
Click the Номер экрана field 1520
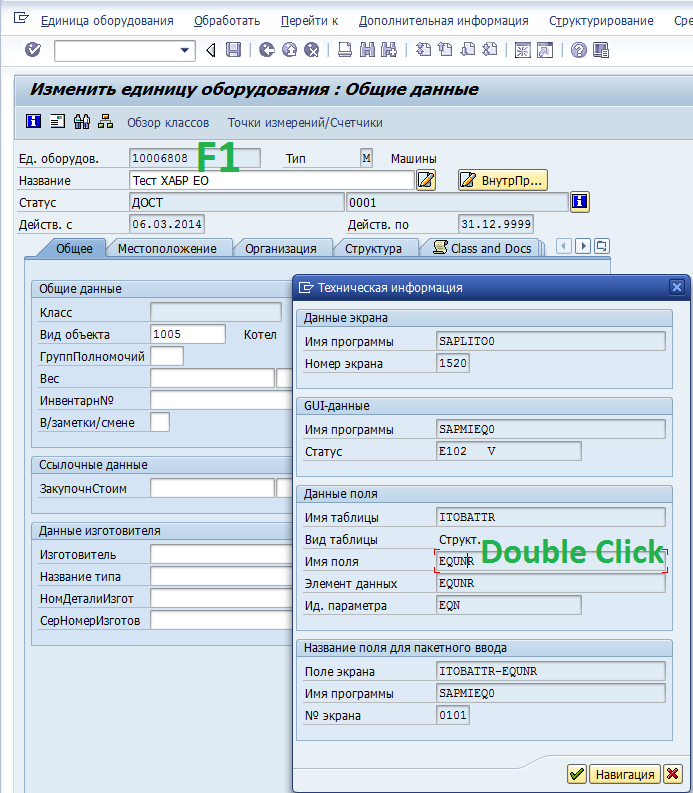point(453,363)
